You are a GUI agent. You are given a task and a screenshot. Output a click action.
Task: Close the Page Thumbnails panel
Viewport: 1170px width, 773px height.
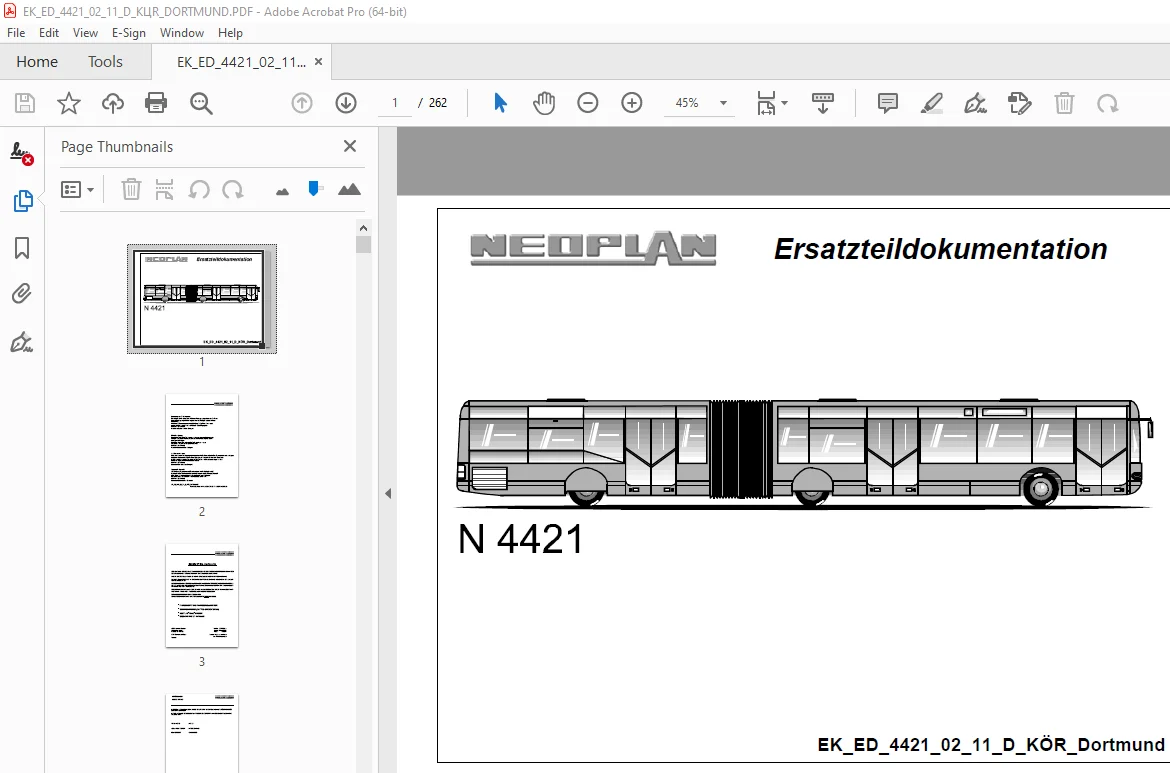pos(350,146)
